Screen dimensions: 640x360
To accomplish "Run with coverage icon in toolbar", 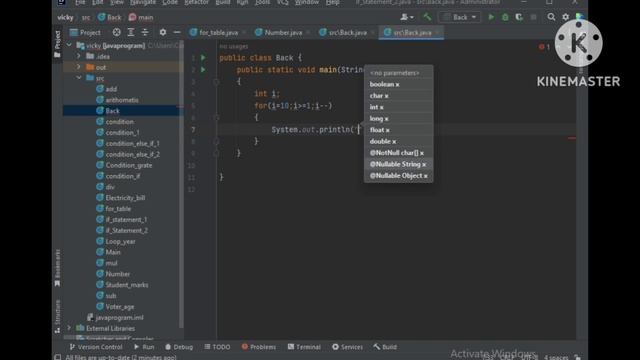I will pyautogui.click(x=519, y=17).
